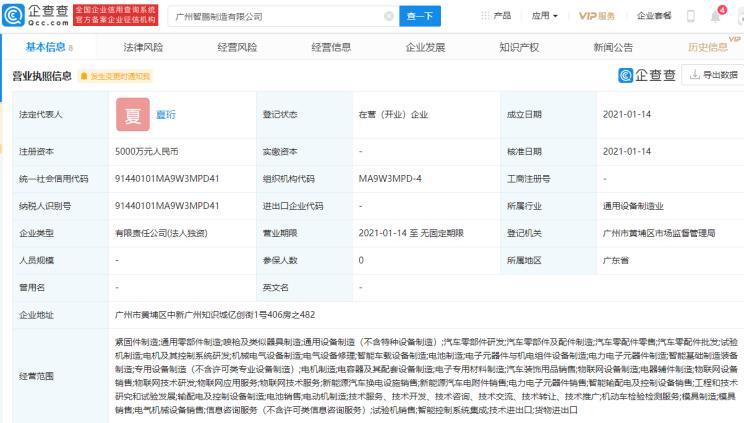744x423 pixels.
Task: Open the VIP服务 link
Action: tap(596, 16)
